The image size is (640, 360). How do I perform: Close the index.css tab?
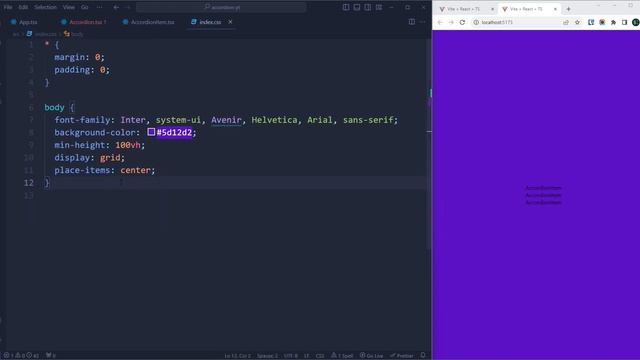(230, 22)
